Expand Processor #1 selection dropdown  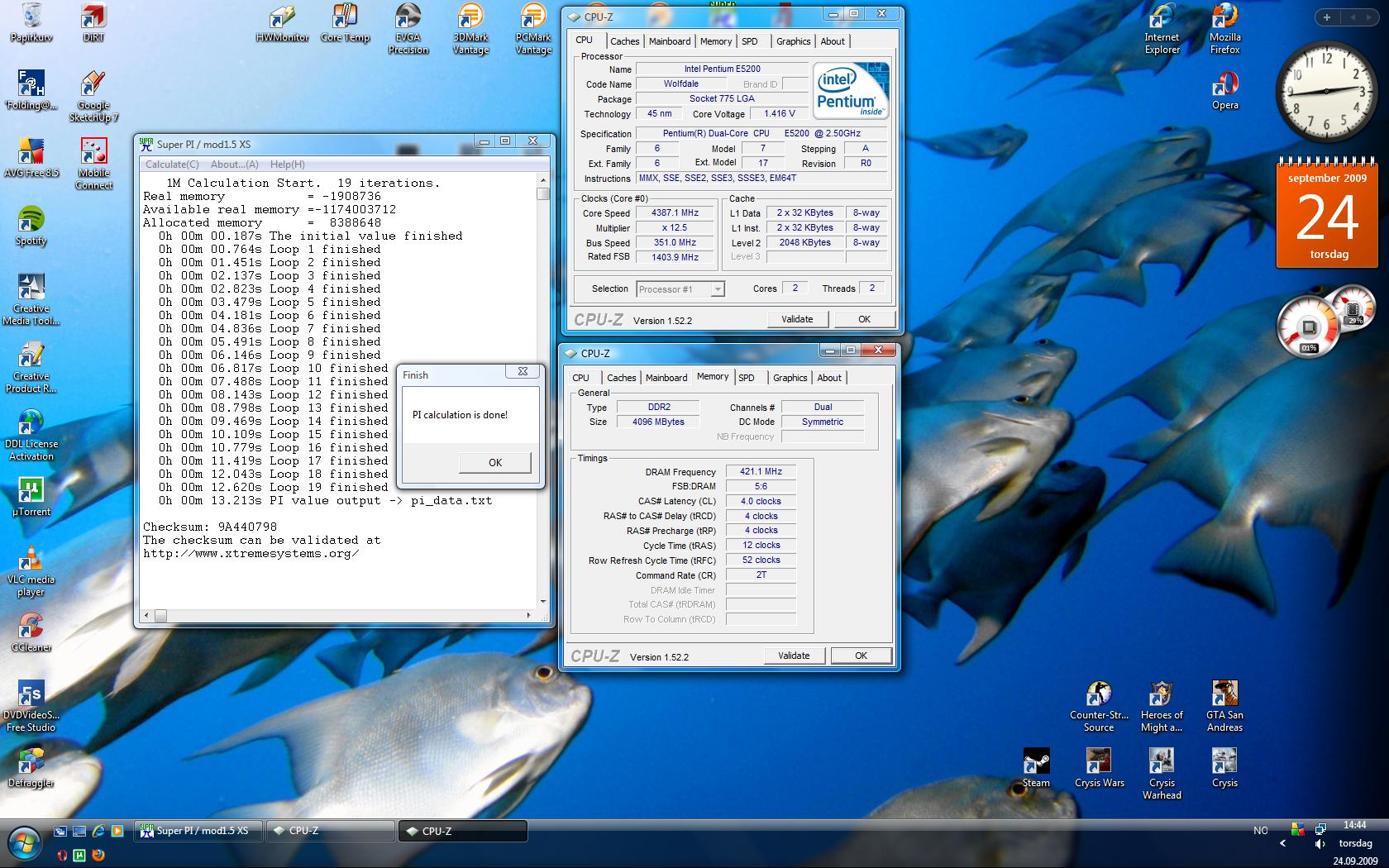coord(718,289)
